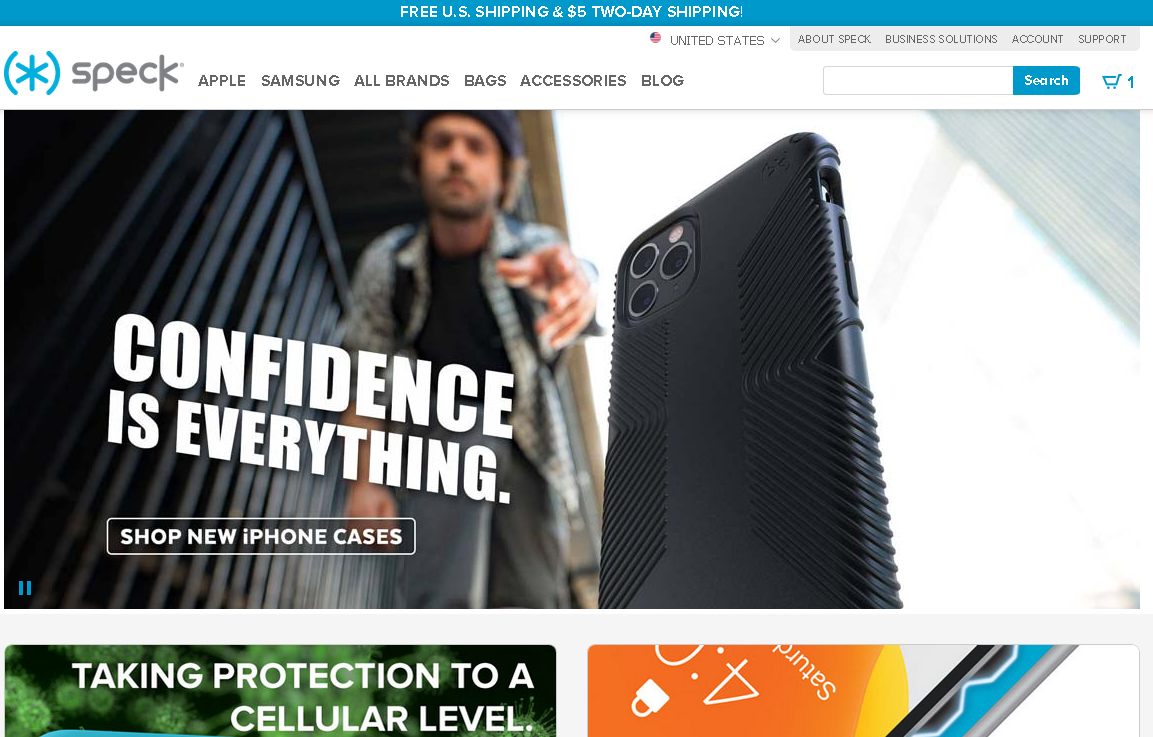The height and width of the screenshot is (737, 1153).
Task: Open the About Speck link
Action: (834, 39)
